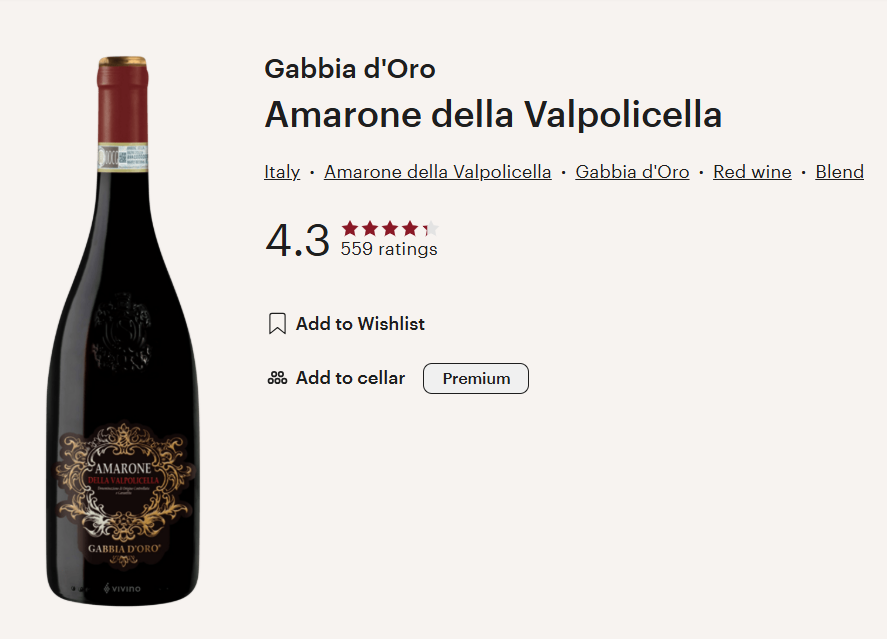Open the underlined Gabbia d'Oro winery link
Screen dimensions: 887x639
pyautogui.click(x=632, y=172)
